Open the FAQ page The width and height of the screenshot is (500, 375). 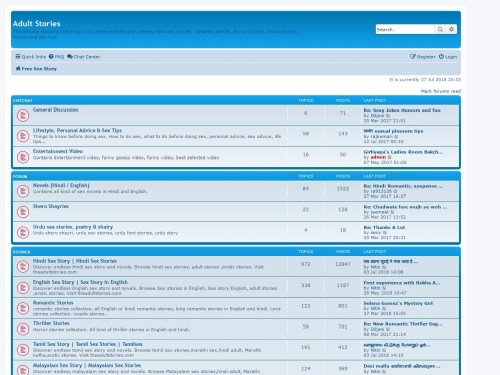[56, 57]
